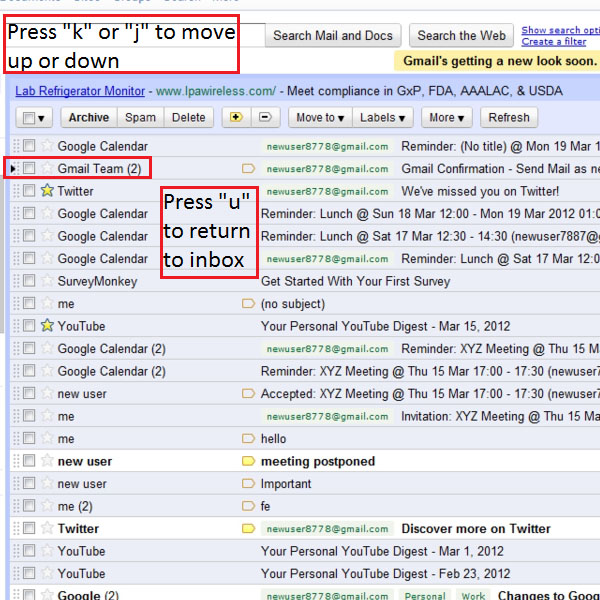
Task: Click importance marker on 'Accepted: XYZ Meeting' email
Action: pos(248,393)
